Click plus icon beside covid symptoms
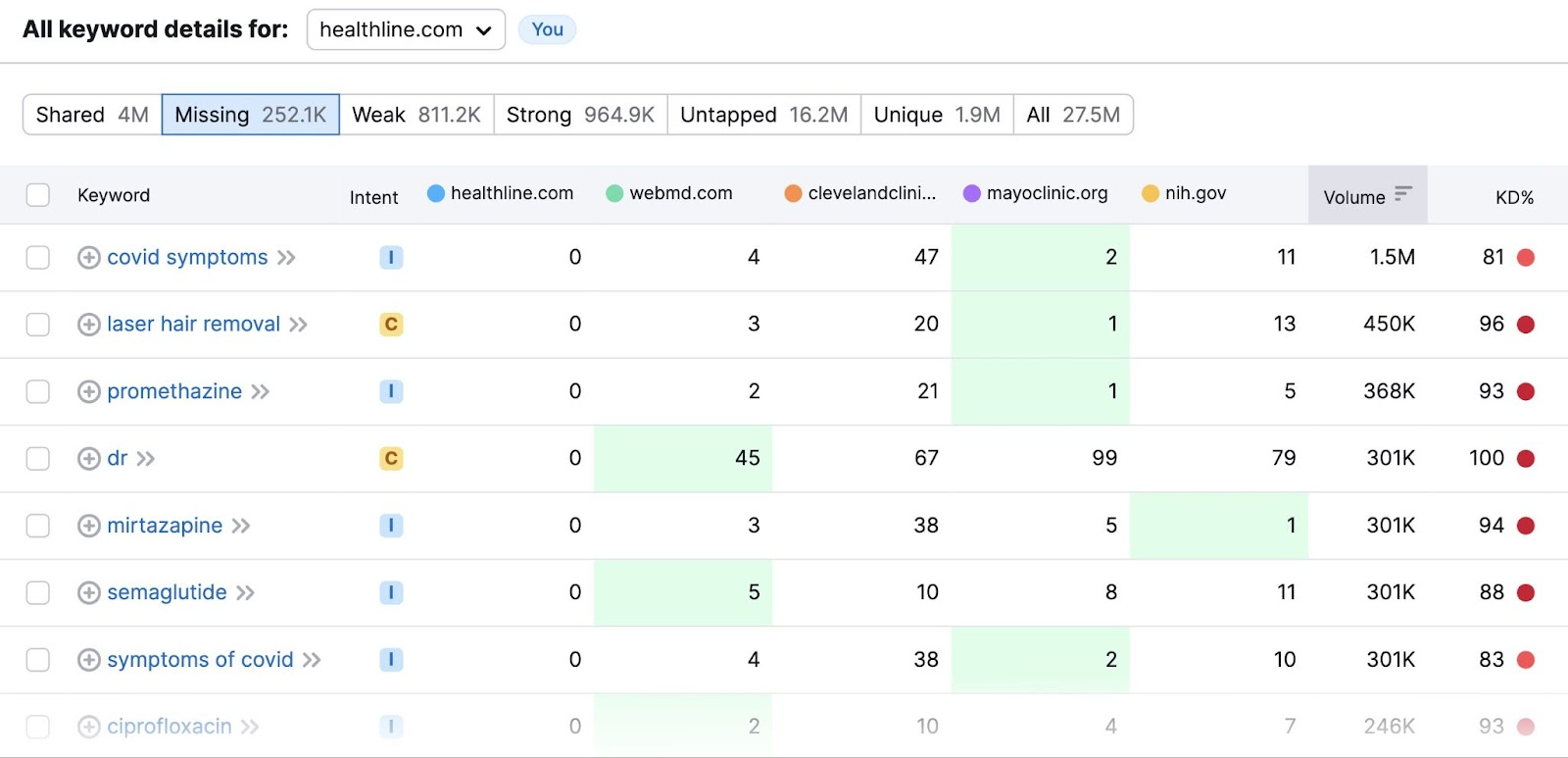This screenshot has height=758, width=1568. pyautogui.click(x=89, y=257)
